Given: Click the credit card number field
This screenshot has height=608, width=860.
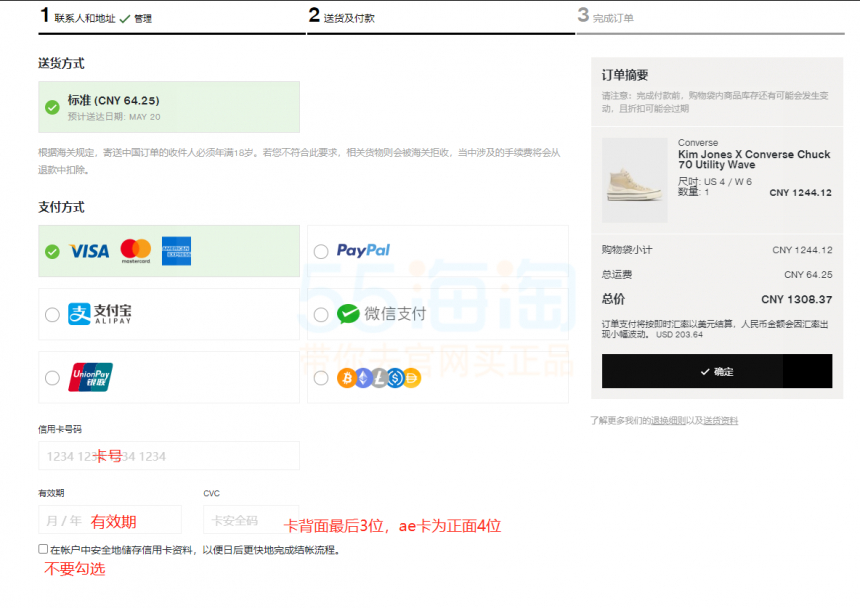Looking at the screenshot, I should [169, 456].
